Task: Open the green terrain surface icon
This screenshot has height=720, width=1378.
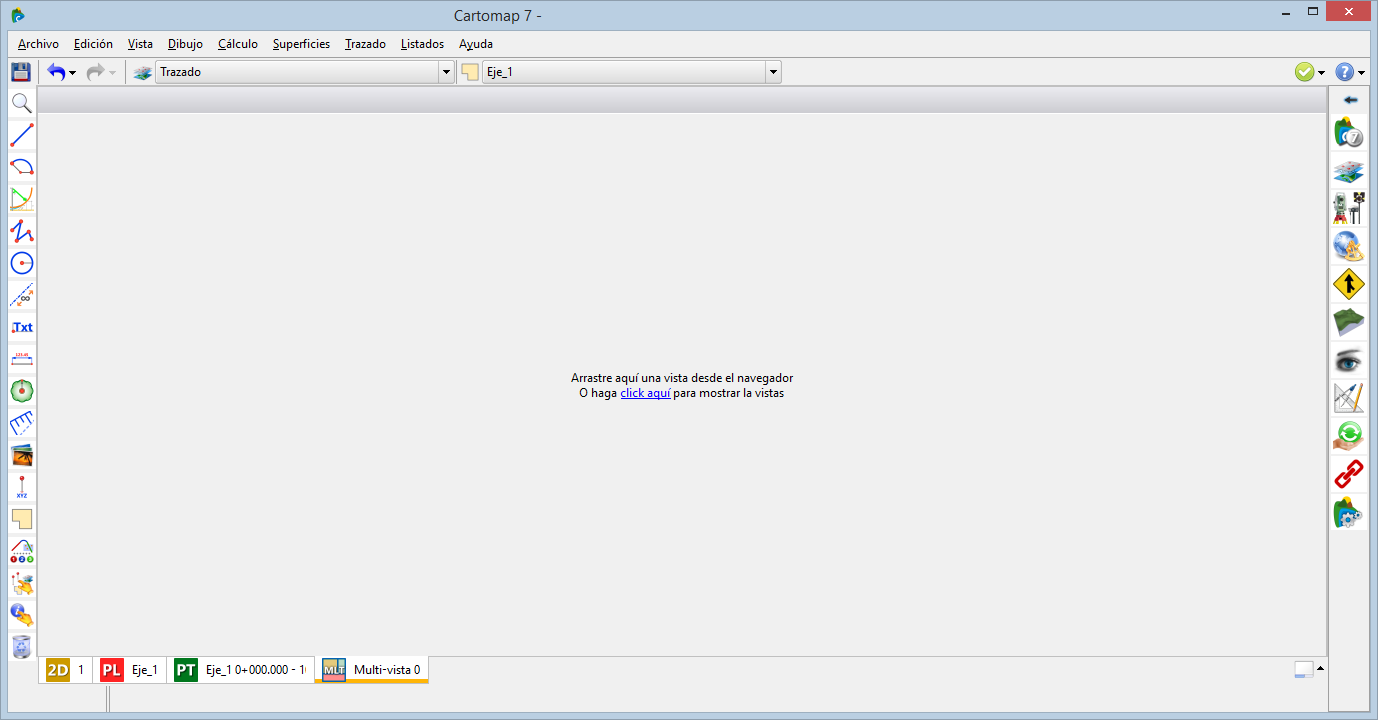Action: pyautogui.click(x=1349, y=323)
